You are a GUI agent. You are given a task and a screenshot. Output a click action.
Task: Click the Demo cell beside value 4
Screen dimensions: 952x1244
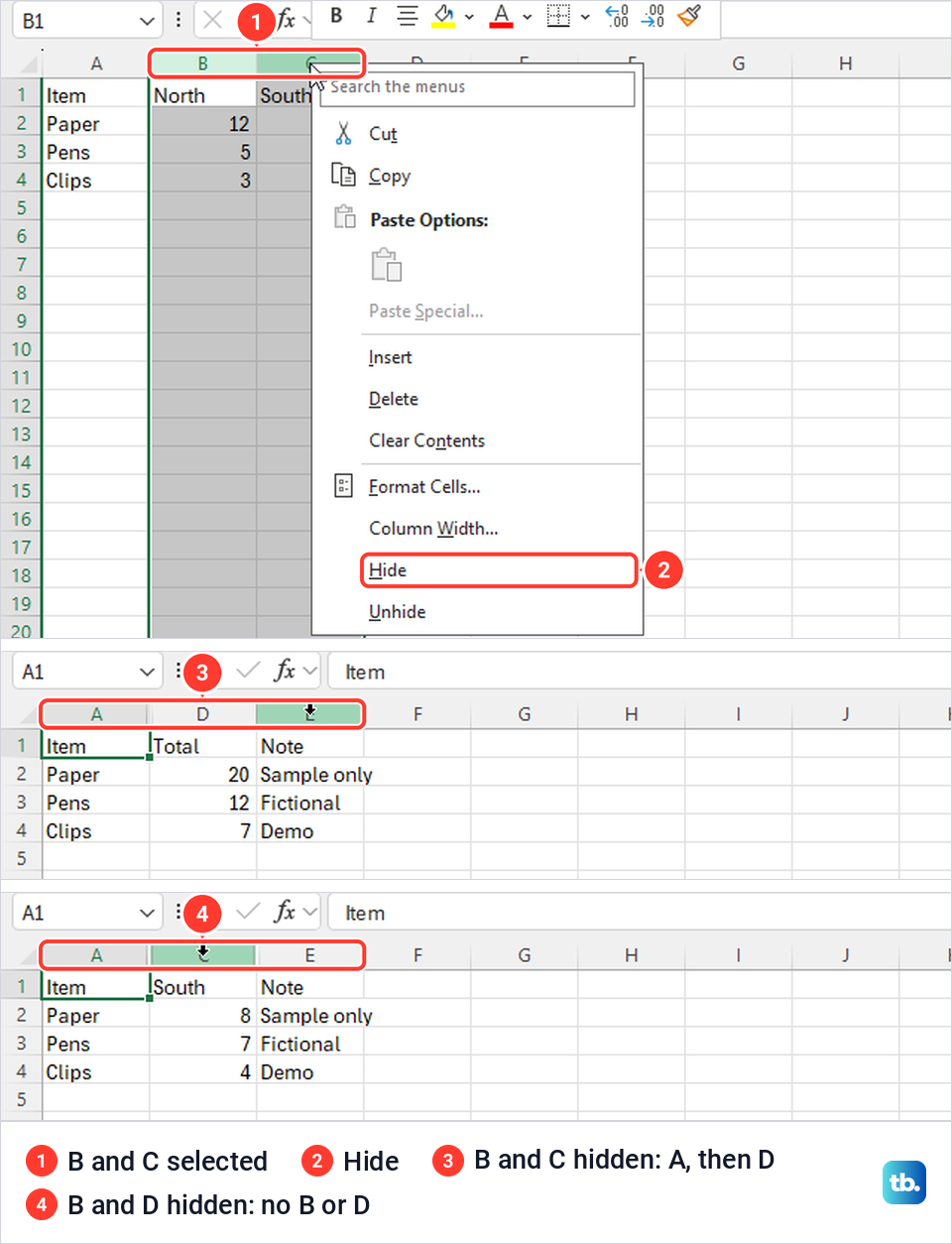[x=309, y=1072]
